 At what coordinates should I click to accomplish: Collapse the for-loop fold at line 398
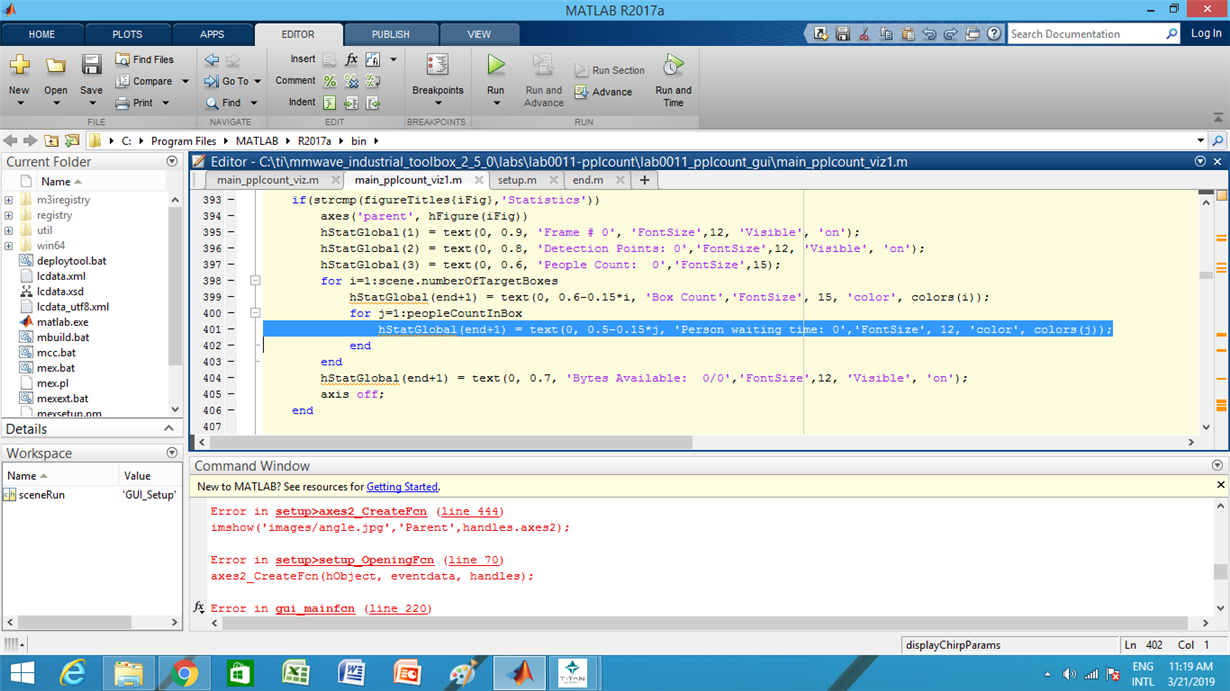pyautogui.click(x=255, y=281)
